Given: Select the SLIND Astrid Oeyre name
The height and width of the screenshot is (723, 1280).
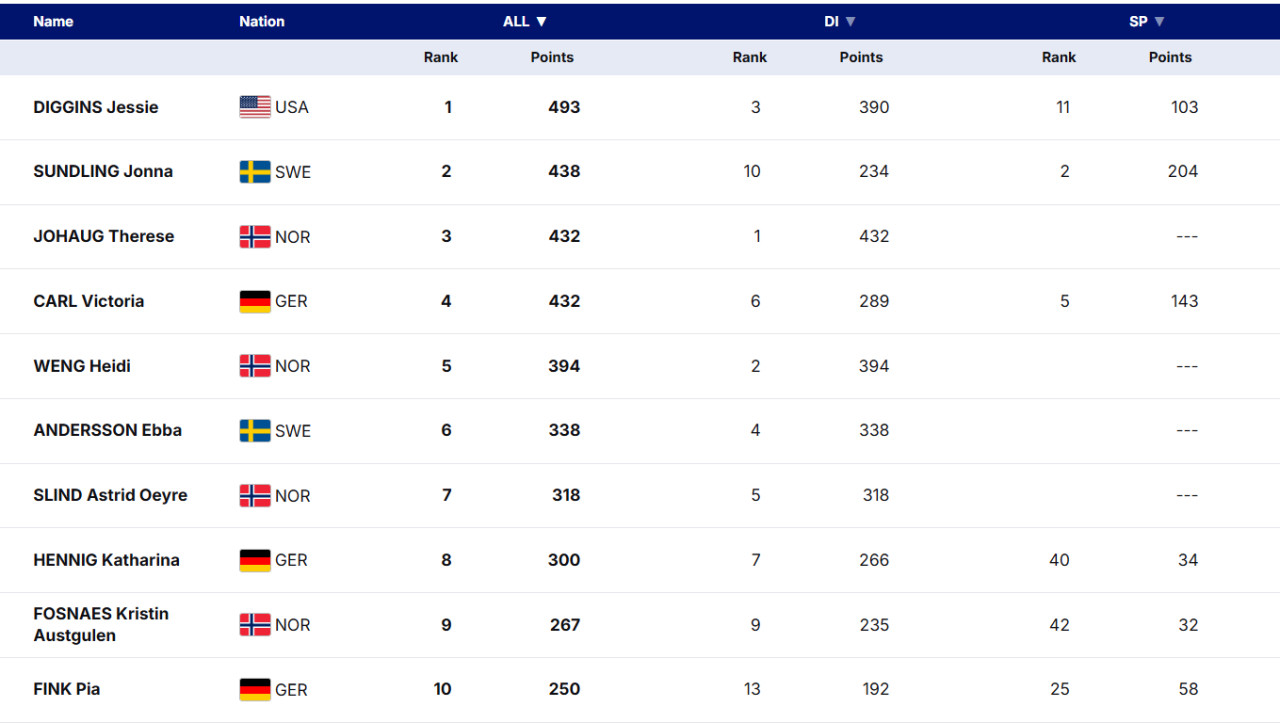Looking at the screenshot, I should pyautogui.click(x=110, y=495).
